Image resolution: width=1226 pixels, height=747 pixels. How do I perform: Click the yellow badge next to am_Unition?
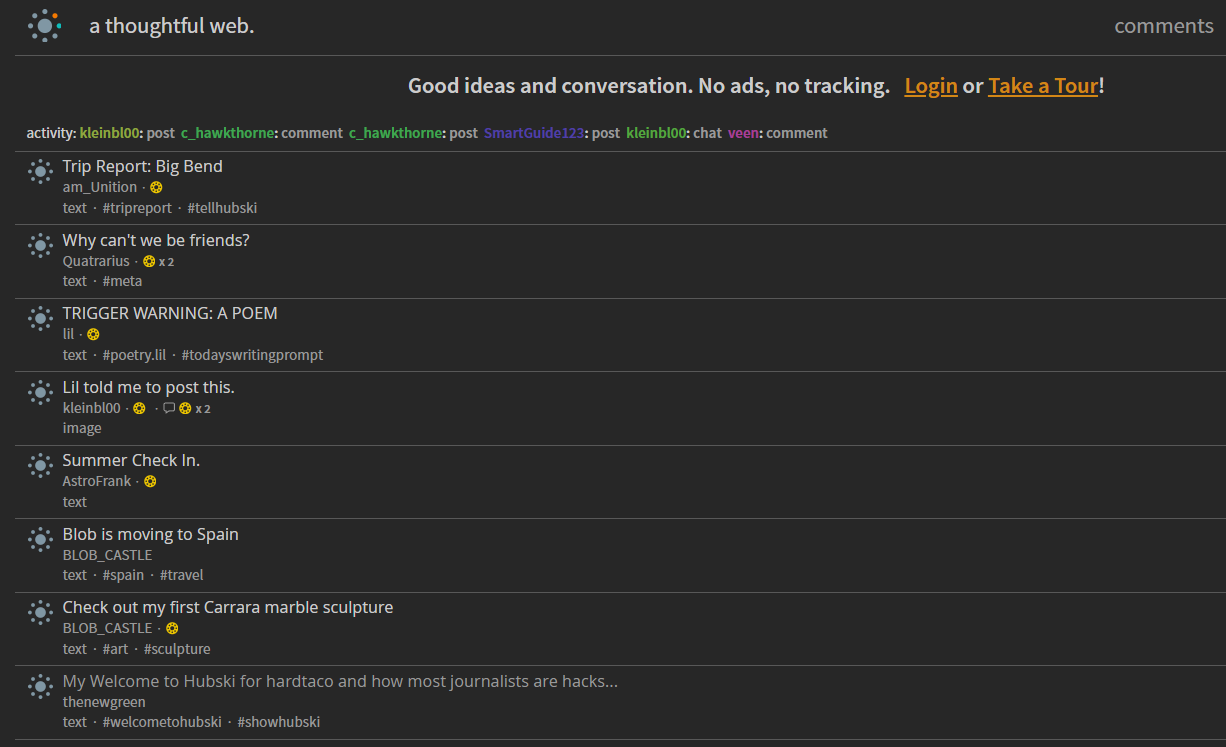point(156,187)
